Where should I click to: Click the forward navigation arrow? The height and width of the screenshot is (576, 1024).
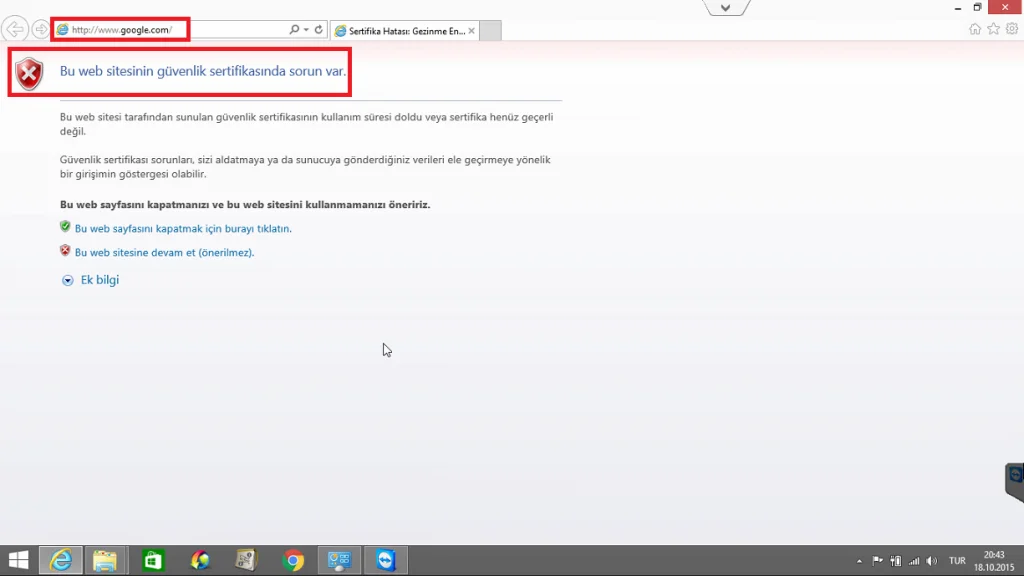pos(40,29)
